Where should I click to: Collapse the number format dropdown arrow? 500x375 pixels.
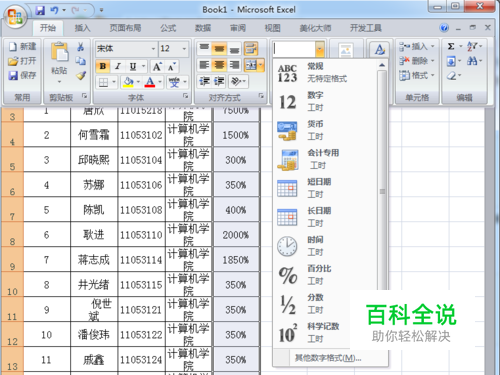pos(320,49)
